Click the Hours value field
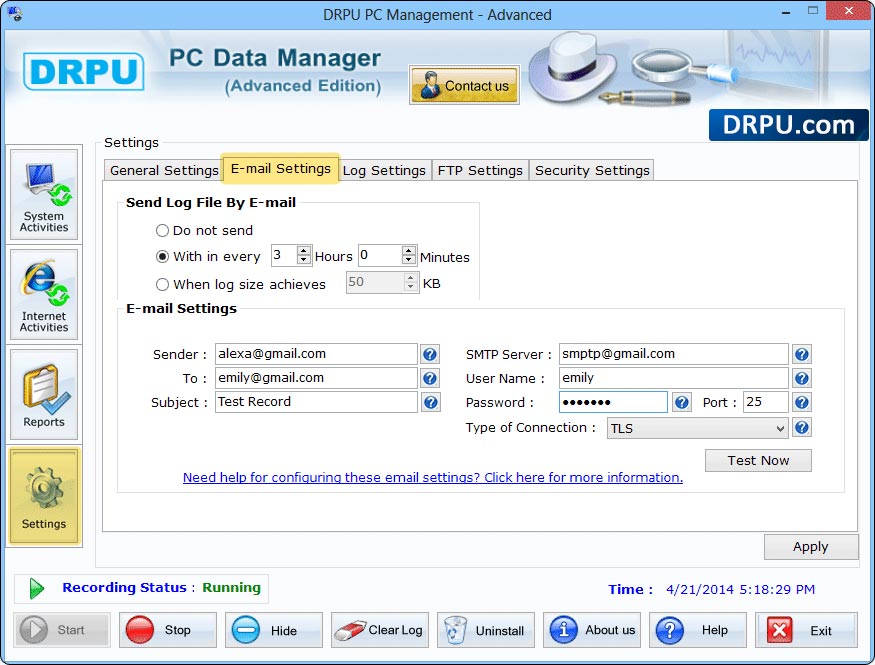The height and width of the screenshot is (665, 875). click(x=284, y=255)
